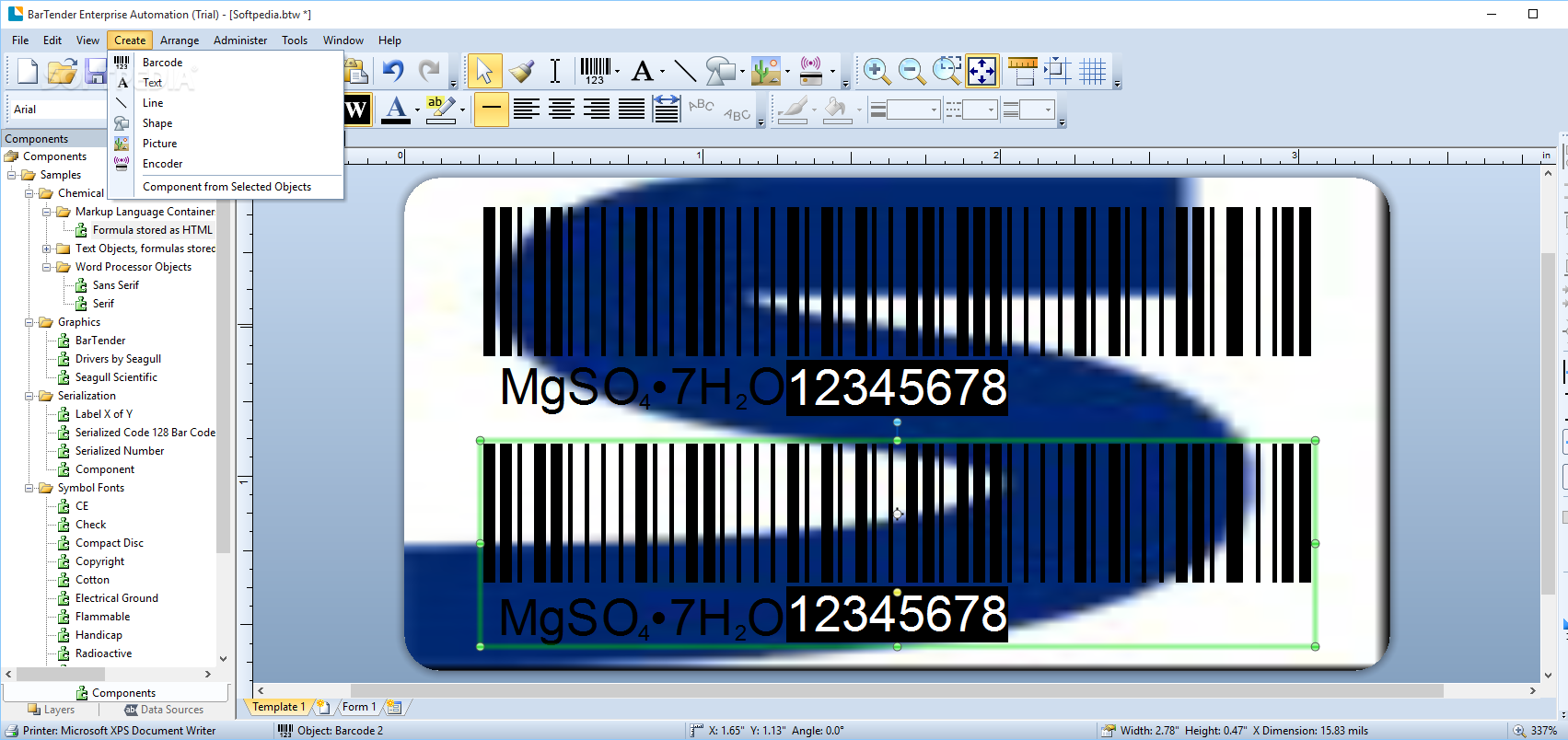Viewport: 1568px width, 740px height.
Task: Toggle the grid display icon
Action: coord(1093,71)
